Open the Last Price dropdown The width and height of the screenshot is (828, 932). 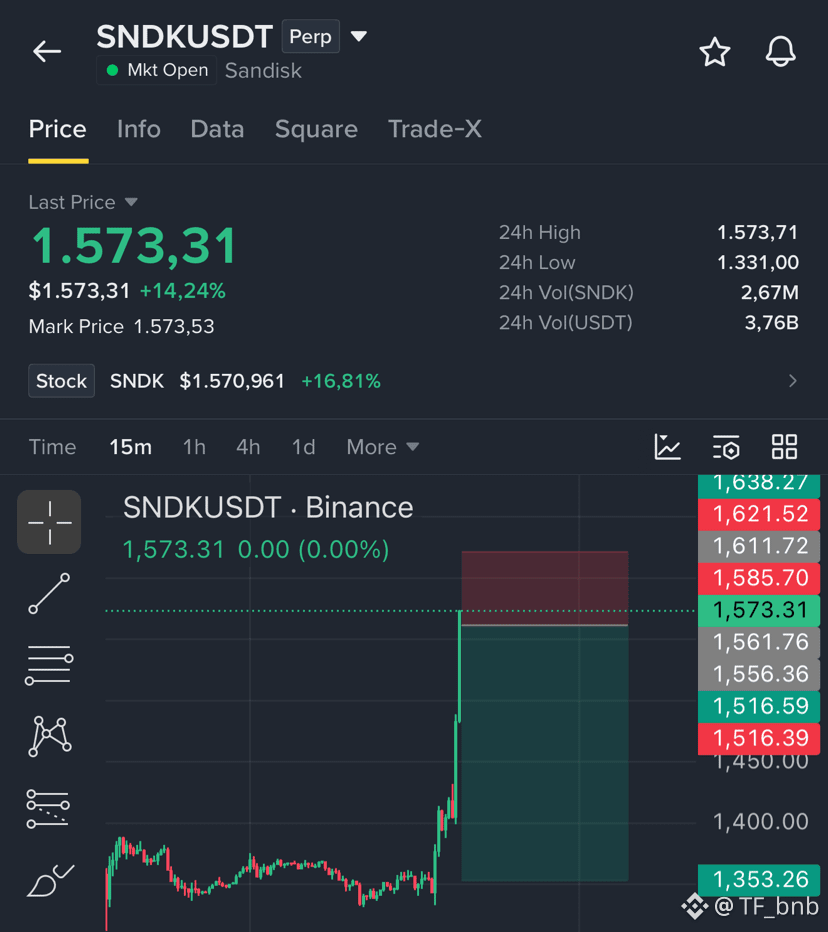pos(83,202)
